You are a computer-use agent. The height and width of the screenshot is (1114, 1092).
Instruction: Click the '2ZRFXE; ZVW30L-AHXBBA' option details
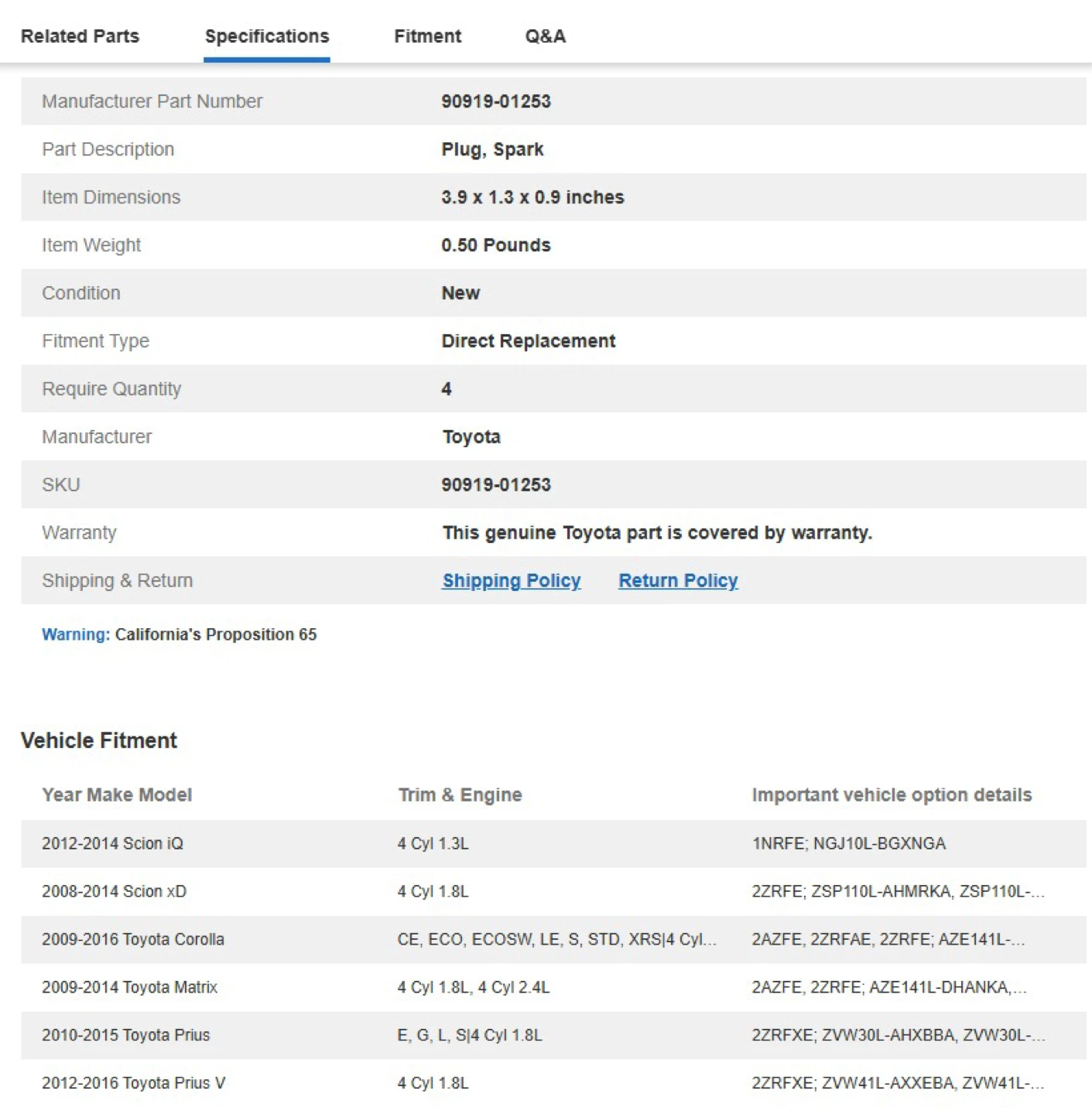click(898, 1036)
